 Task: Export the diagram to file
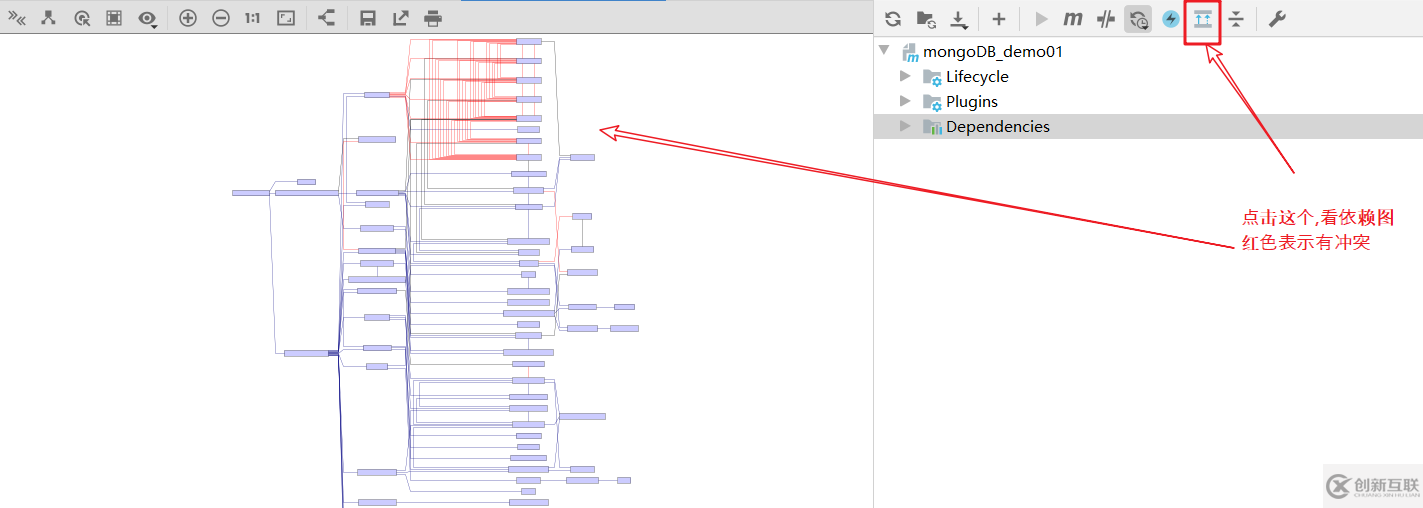pyautogui.click(x=400, y=18)
